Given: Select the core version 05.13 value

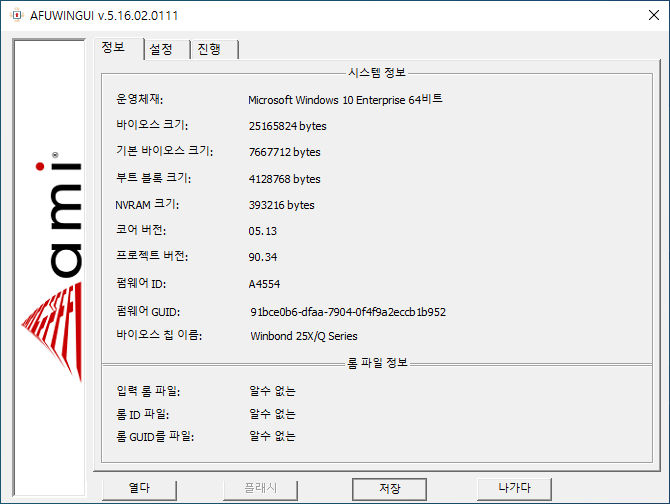Looking at the screenshot, I should coord(262,231).
